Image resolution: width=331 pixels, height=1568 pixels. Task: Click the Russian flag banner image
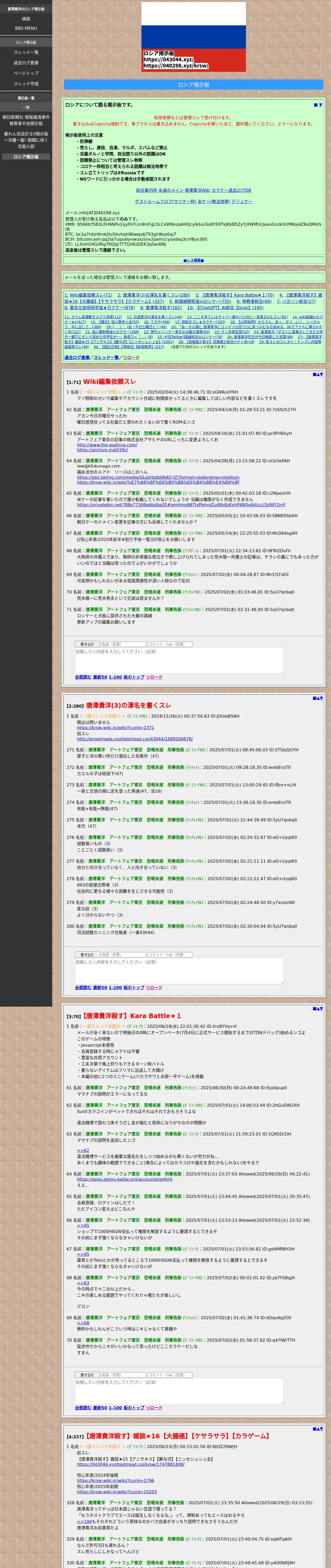(x=193, y=37)
